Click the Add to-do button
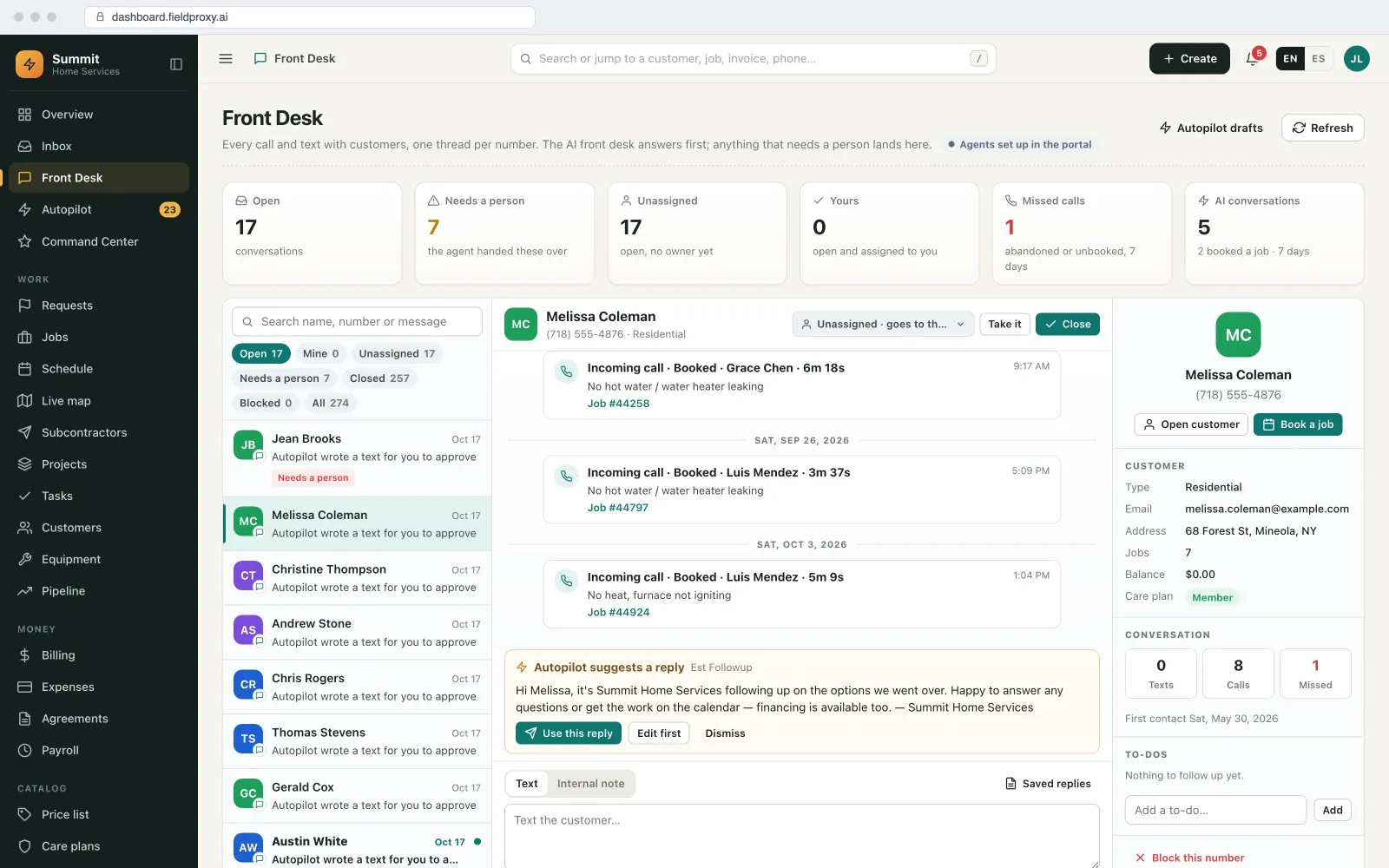The width and height of the screenshot is (1389, 868). point(1333,810)
